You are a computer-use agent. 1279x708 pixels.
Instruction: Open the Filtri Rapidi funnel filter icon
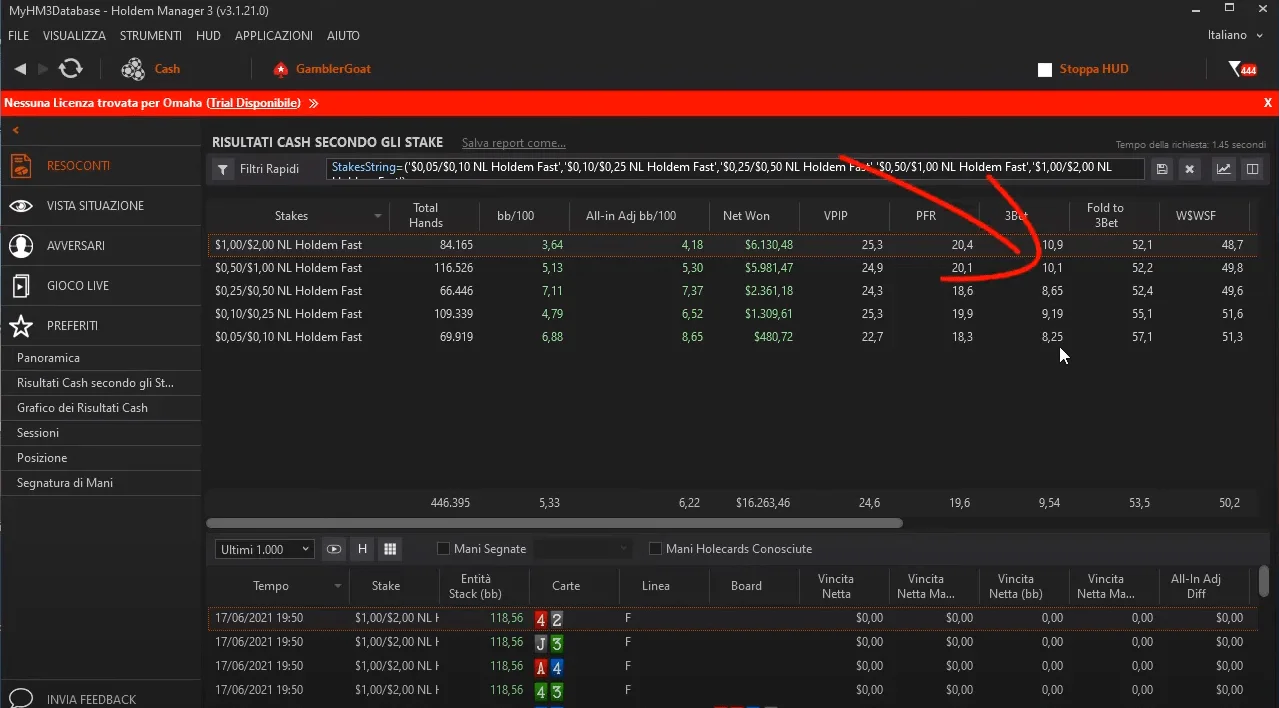coord(223,169)
